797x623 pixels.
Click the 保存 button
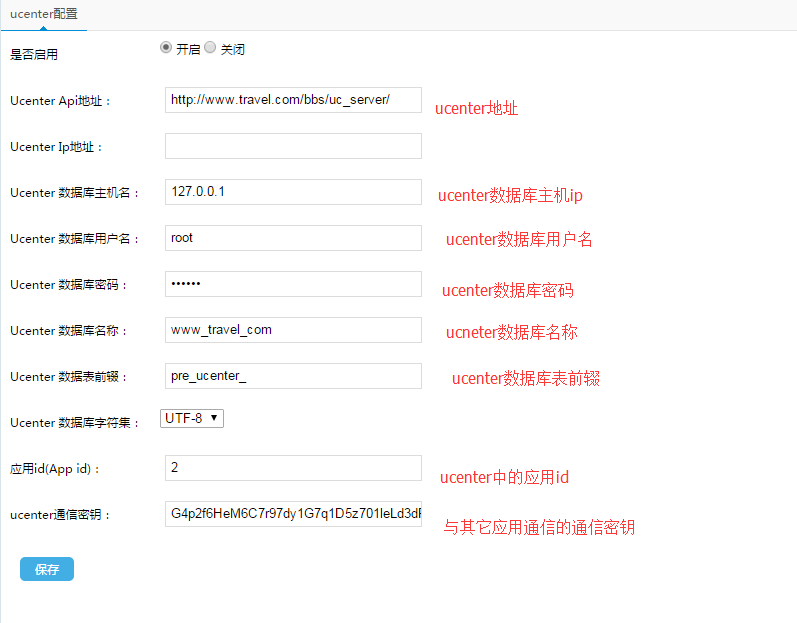(x=47, y=569)
